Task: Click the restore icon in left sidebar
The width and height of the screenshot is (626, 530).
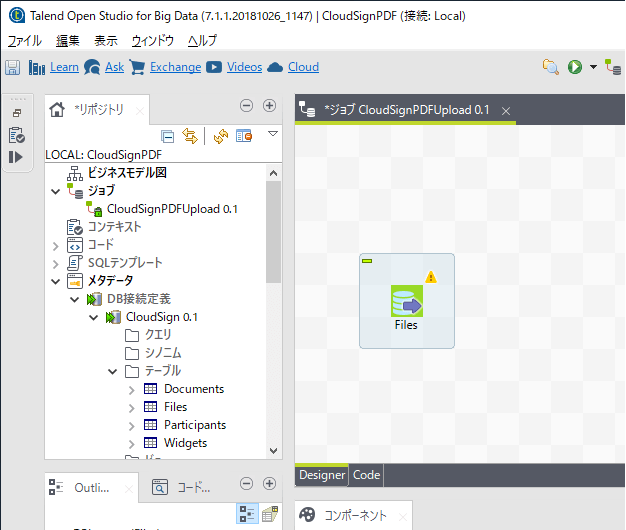Action: (x=17, y=113)
